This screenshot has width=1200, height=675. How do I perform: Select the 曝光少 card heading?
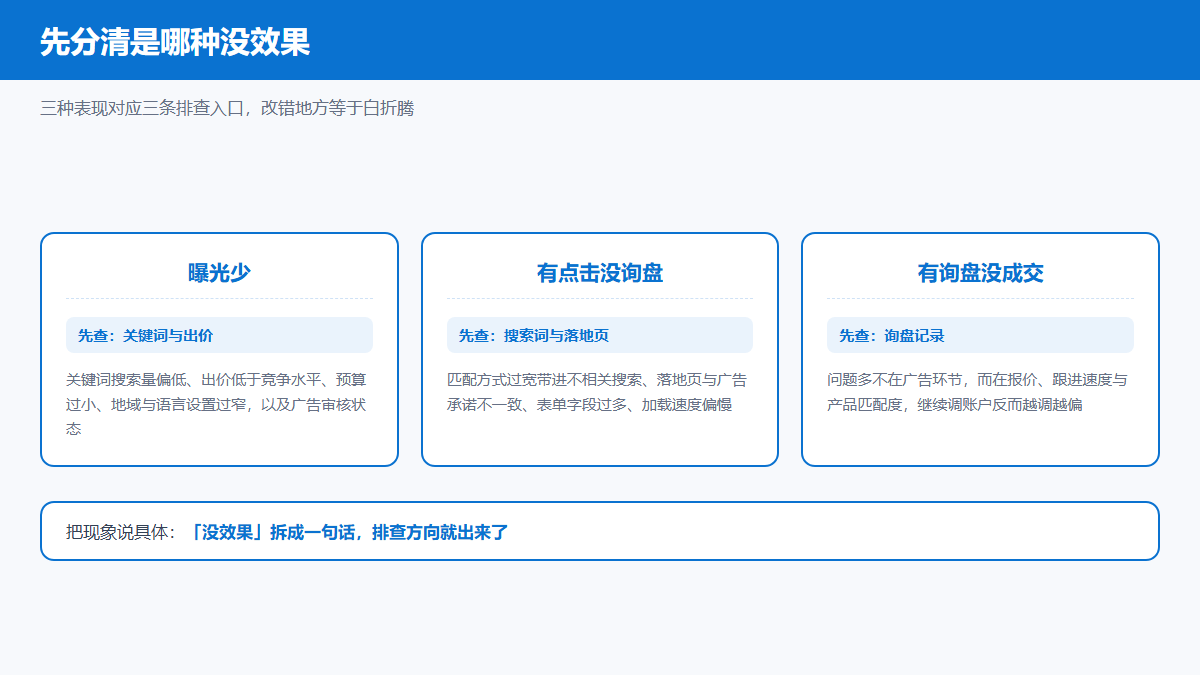click(x=219, y=273)
